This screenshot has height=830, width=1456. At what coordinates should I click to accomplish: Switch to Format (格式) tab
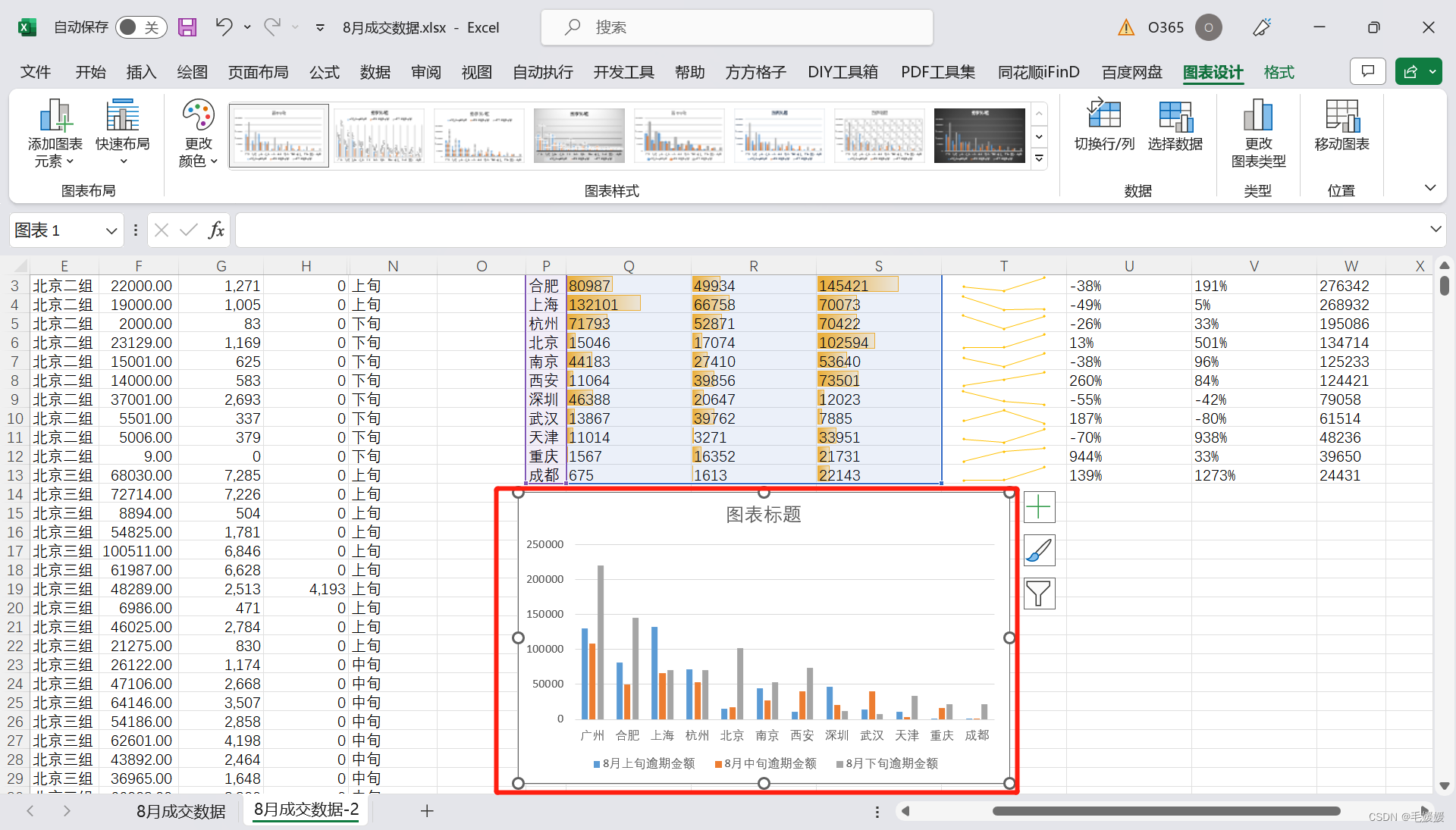(x=1279, y=72)
